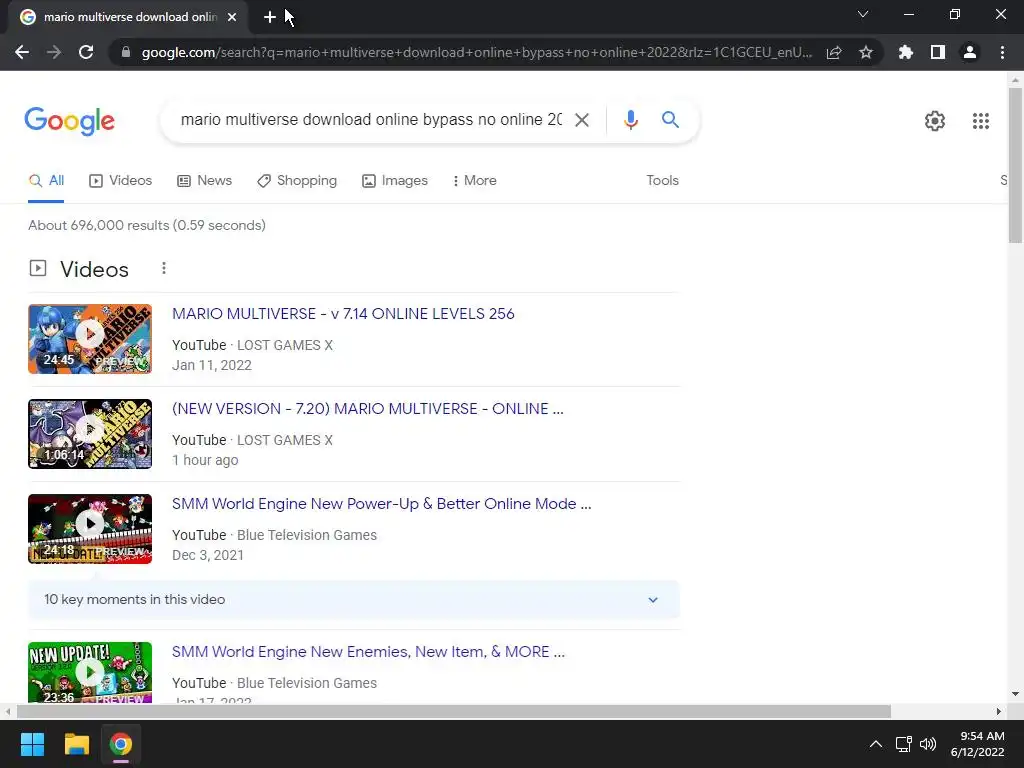View site lock information
1024x768 pixels.
coord(126,52)
